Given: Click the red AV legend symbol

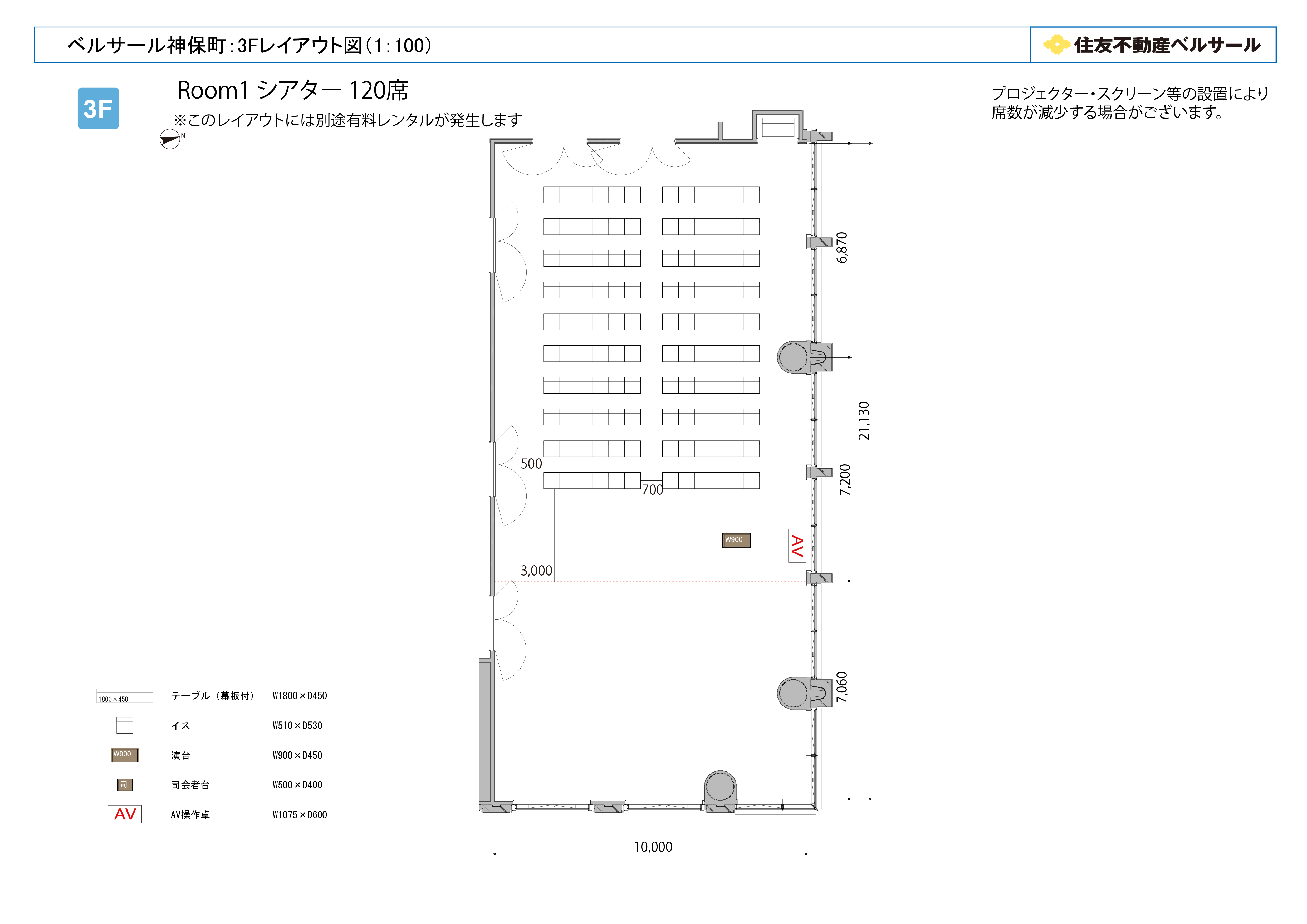Looking at the screenshot, I should pyautogui.click(x=125, y=814).
